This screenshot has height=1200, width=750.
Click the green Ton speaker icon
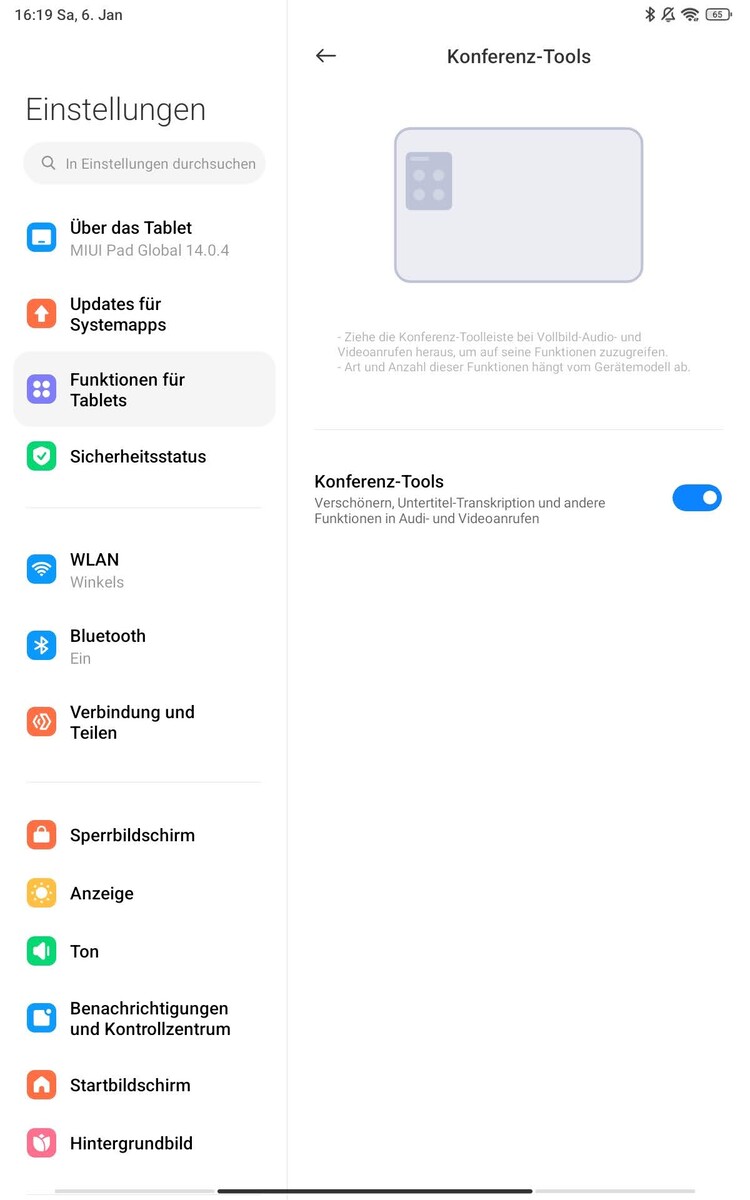[41, 951]
